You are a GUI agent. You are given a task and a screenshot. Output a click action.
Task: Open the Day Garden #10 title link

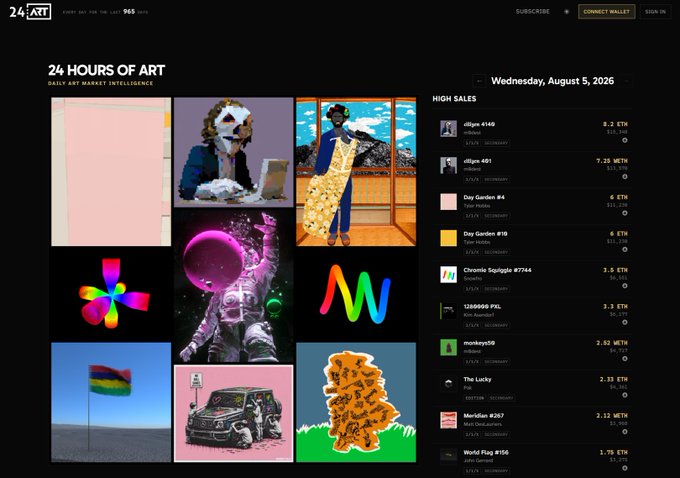click(485, 234)
